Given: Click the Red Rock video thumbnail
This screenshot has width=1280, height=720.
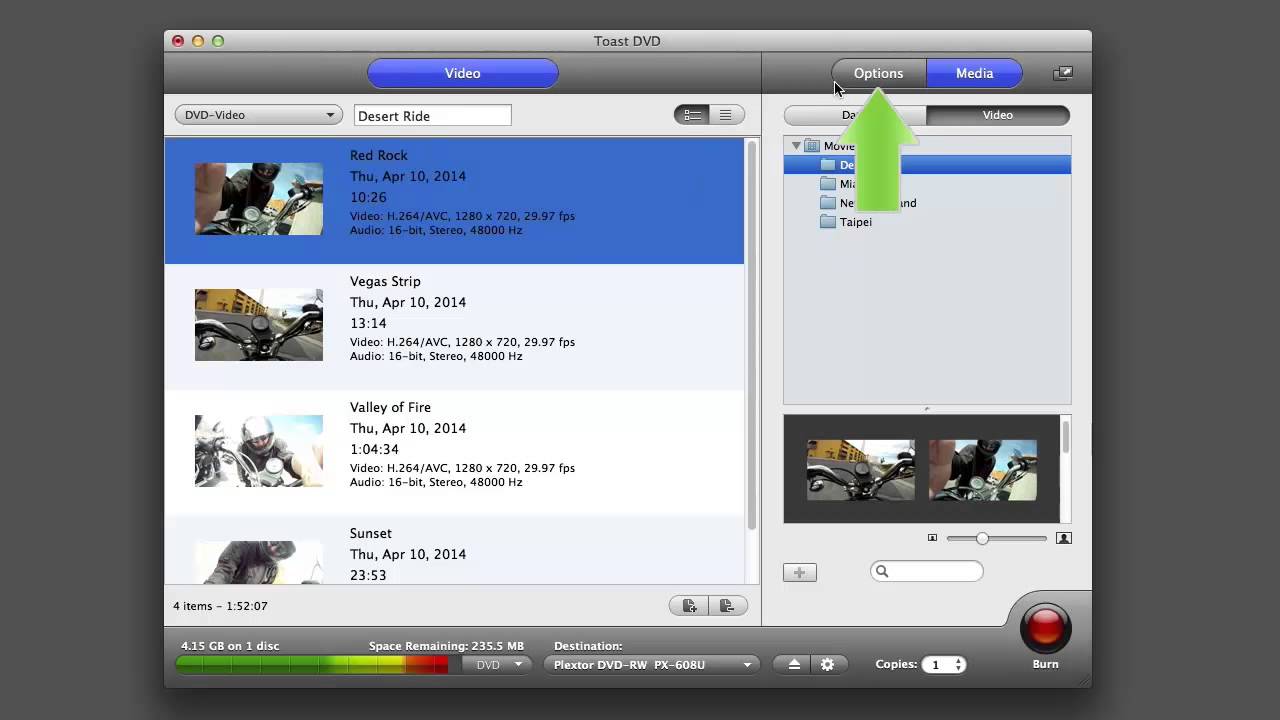Looking at the screenshot, I should (259, 199).
